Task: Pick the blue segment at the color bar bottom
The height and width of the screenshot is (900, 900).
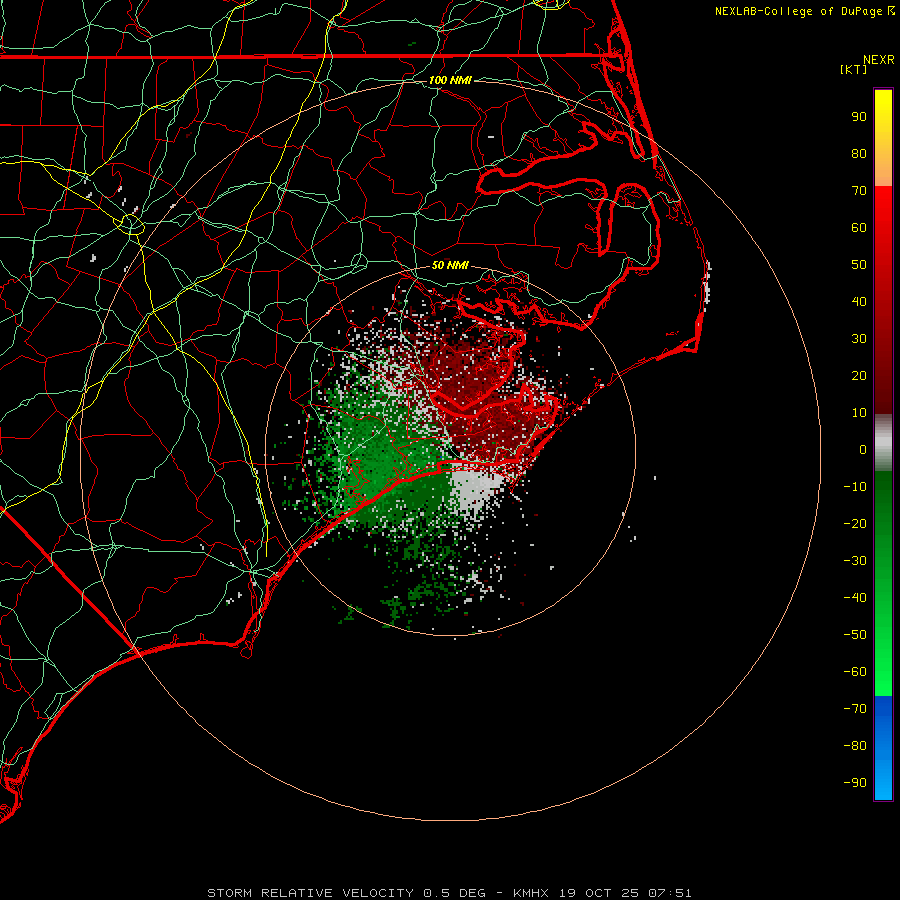Action: [883, 748]
